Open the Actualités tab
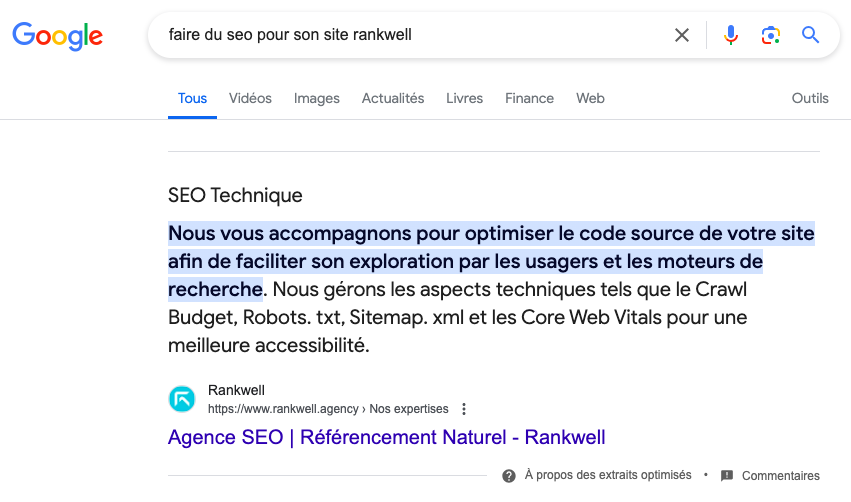851x502 pixels. (x=393, y=98)
